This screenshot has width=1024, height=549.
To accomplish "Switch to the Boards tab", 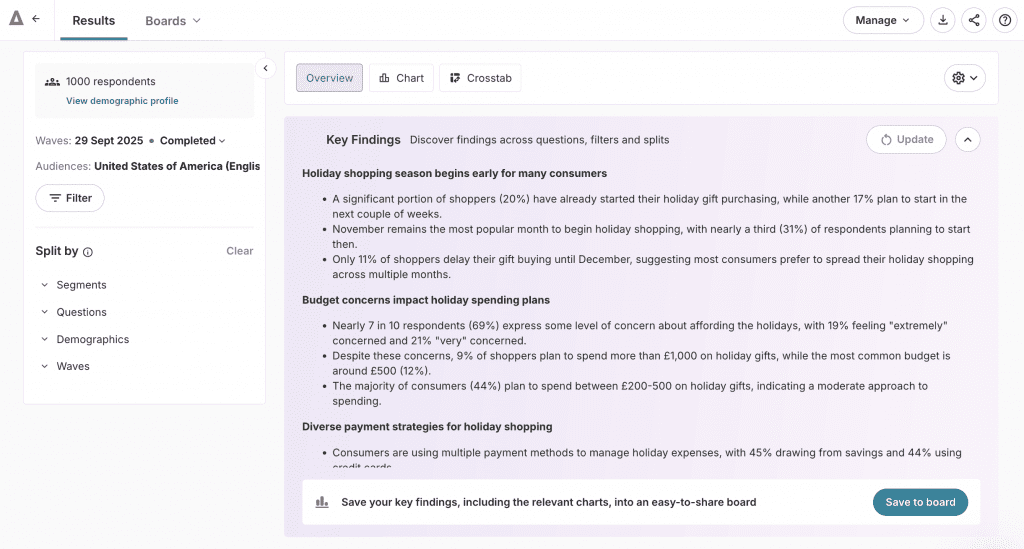I will click(172, 20).
